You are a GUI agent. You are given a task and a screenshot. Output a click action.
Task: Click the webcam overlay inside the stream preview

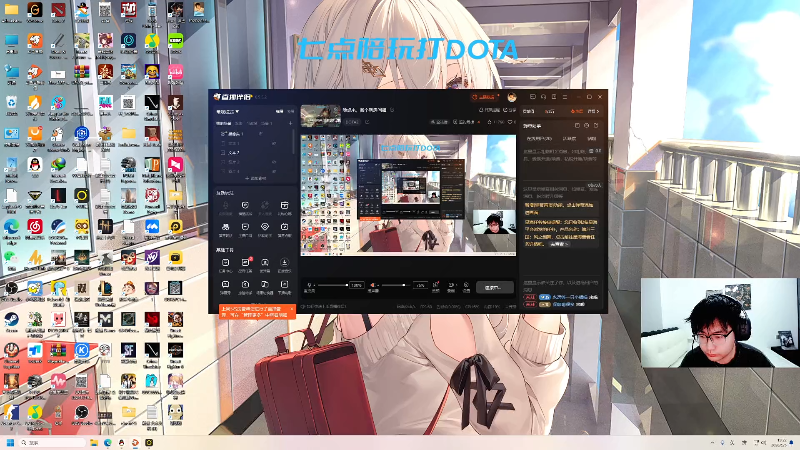pos(494,222)
